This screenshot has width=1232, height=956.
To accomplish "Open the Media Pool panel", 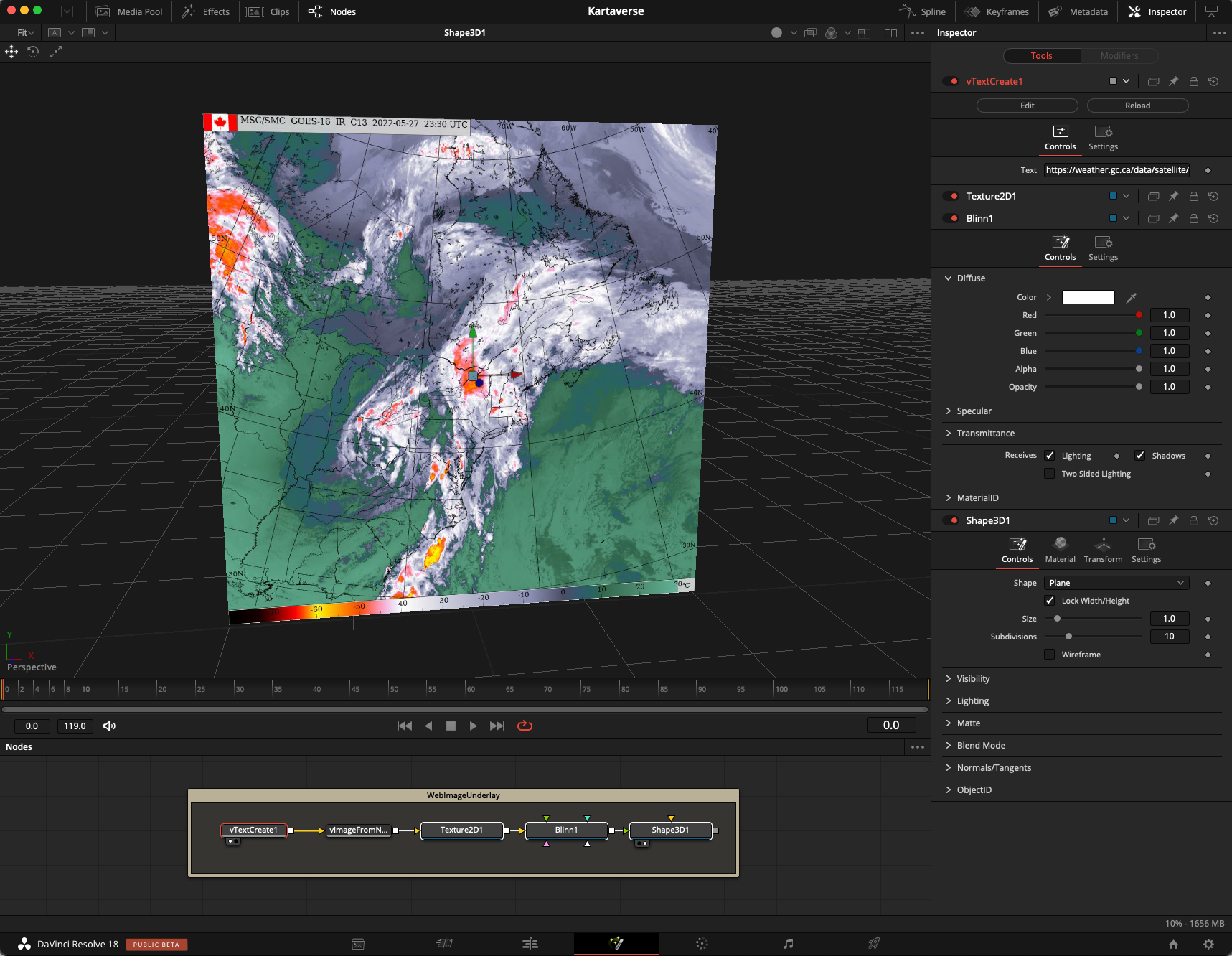I will pyautogui.click(x=129, y=11).
